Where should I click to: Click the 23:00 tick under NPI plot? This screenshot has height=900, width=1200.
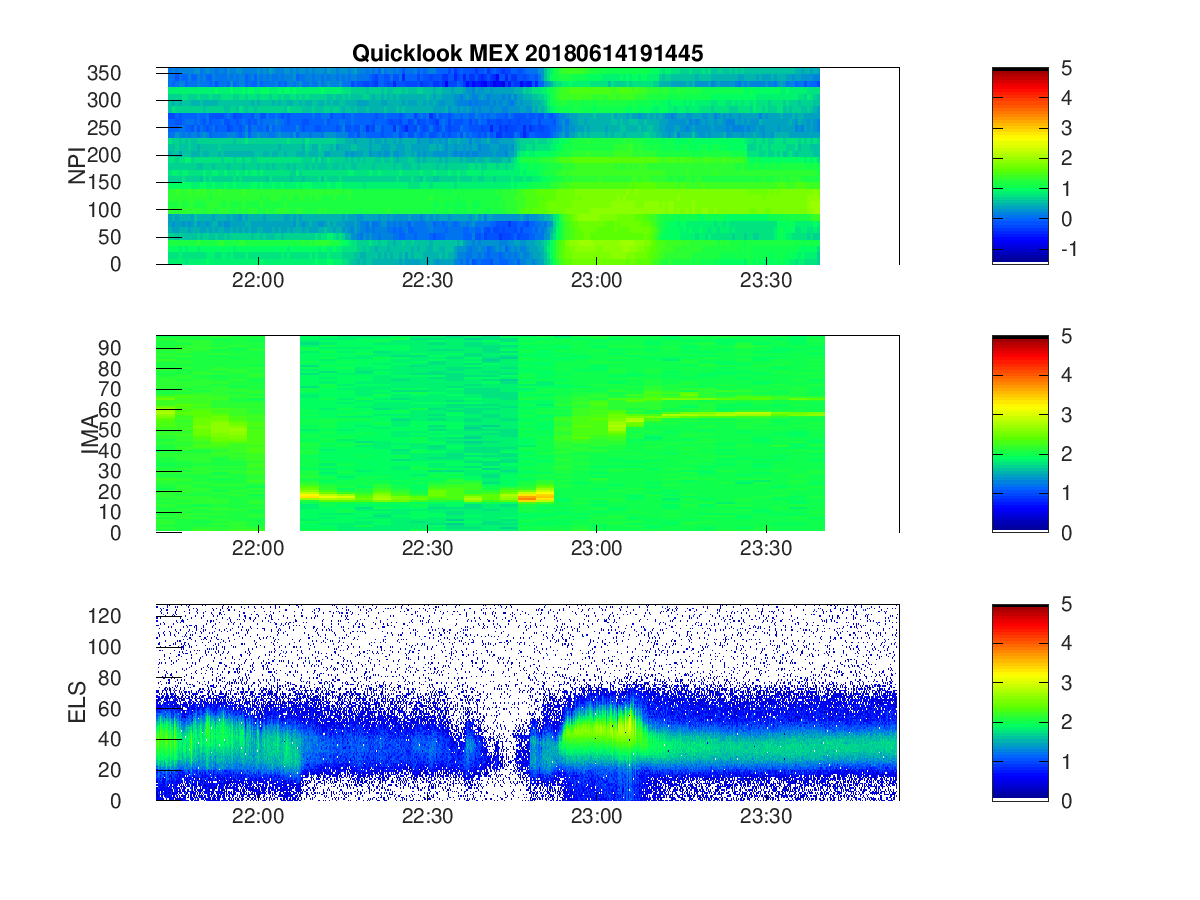coord(597,281)
